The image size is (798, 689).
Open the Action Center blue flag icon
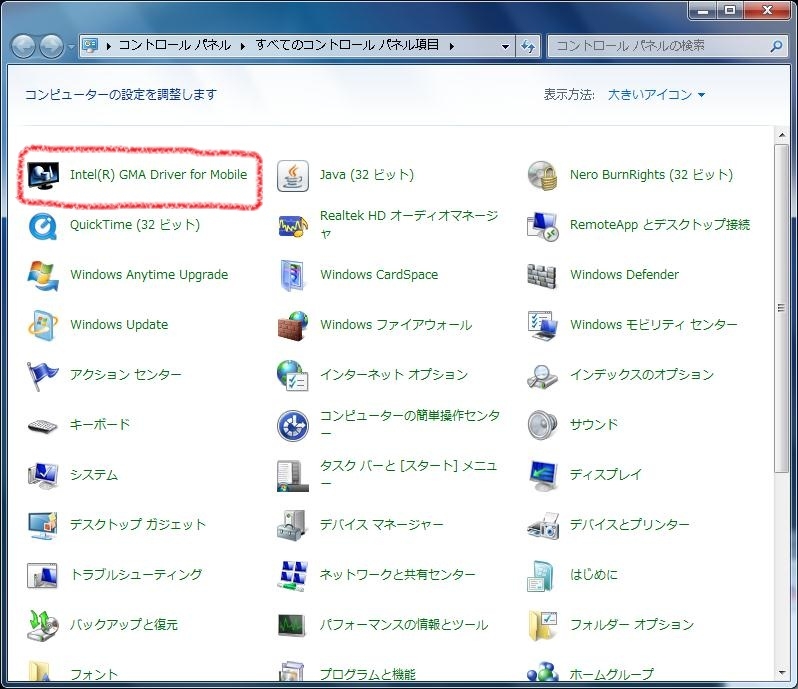click(43, 376)
